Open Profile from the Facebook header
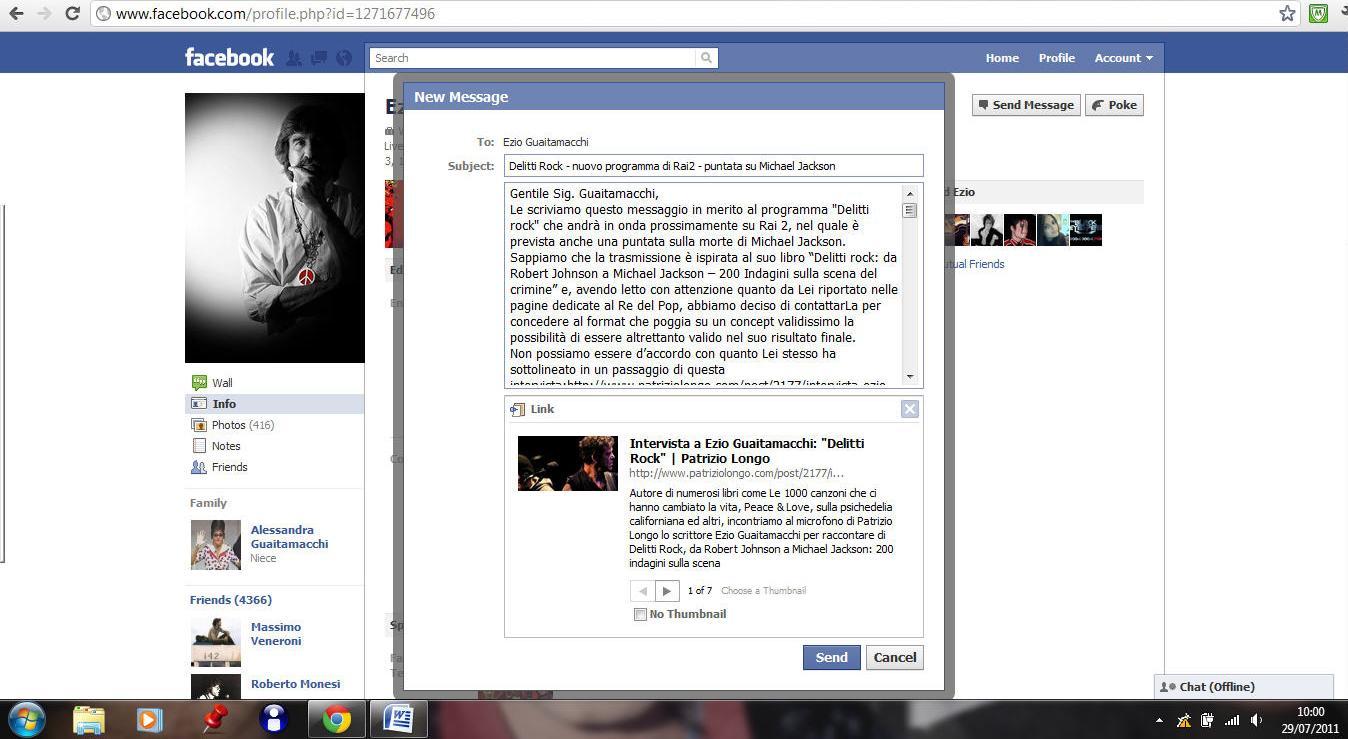Screen dimensions: 1348x739 1056,58
